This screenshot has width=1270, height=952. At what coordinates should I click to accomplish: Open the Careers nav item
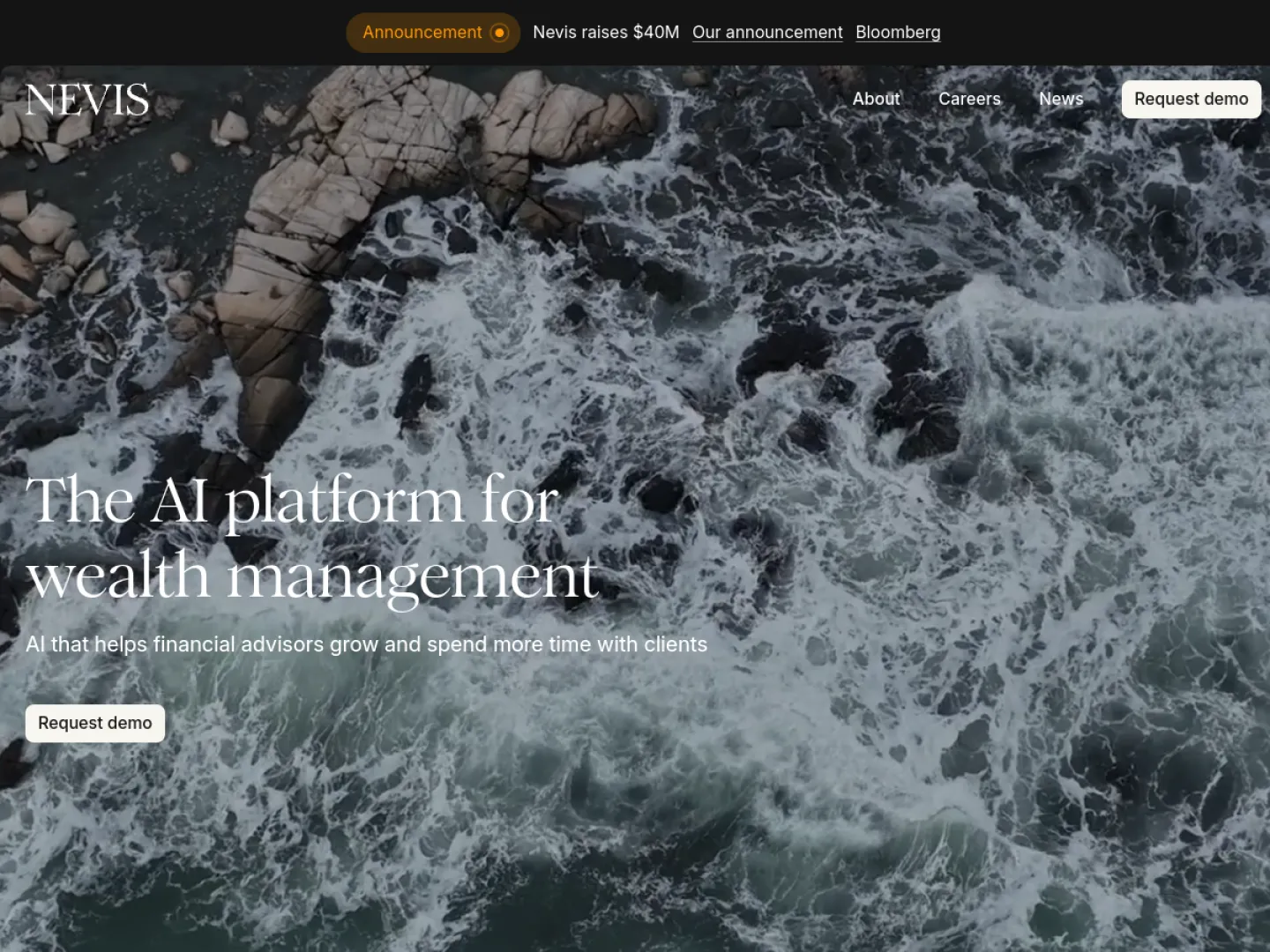pos(969,99)
